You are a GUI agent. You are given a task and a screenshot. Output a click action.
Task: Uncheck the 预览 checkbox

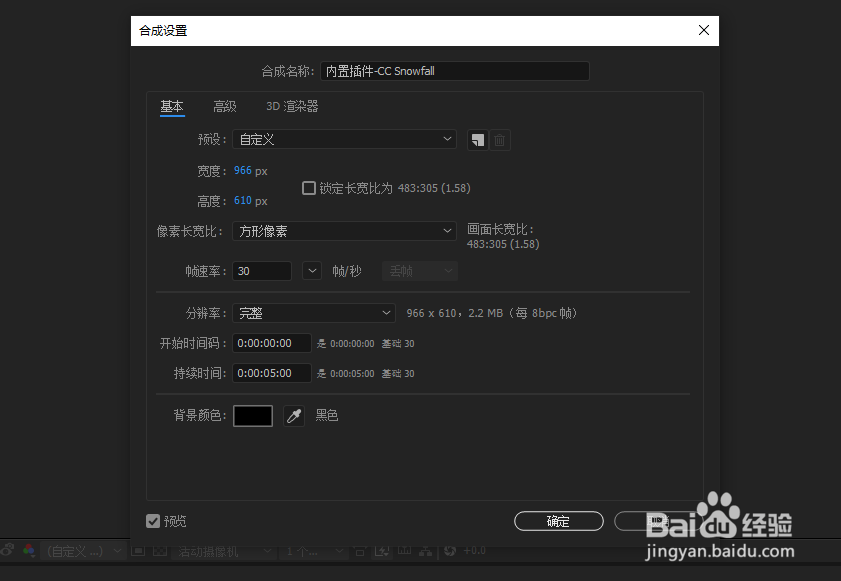click(153, 521)
